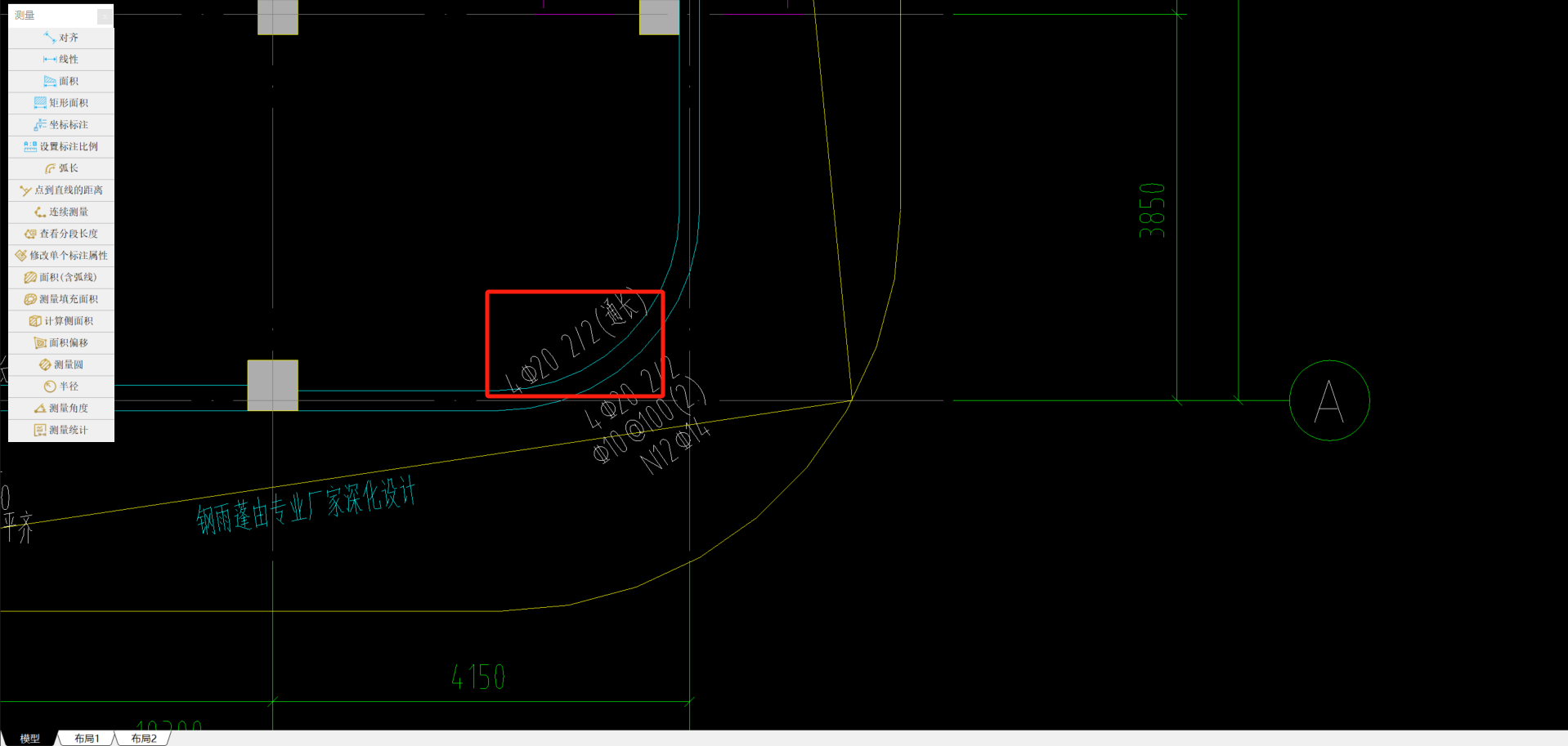Switch to the 布局1 layout tab
This screenshot has height=746, width=1568.
(87, 738)
